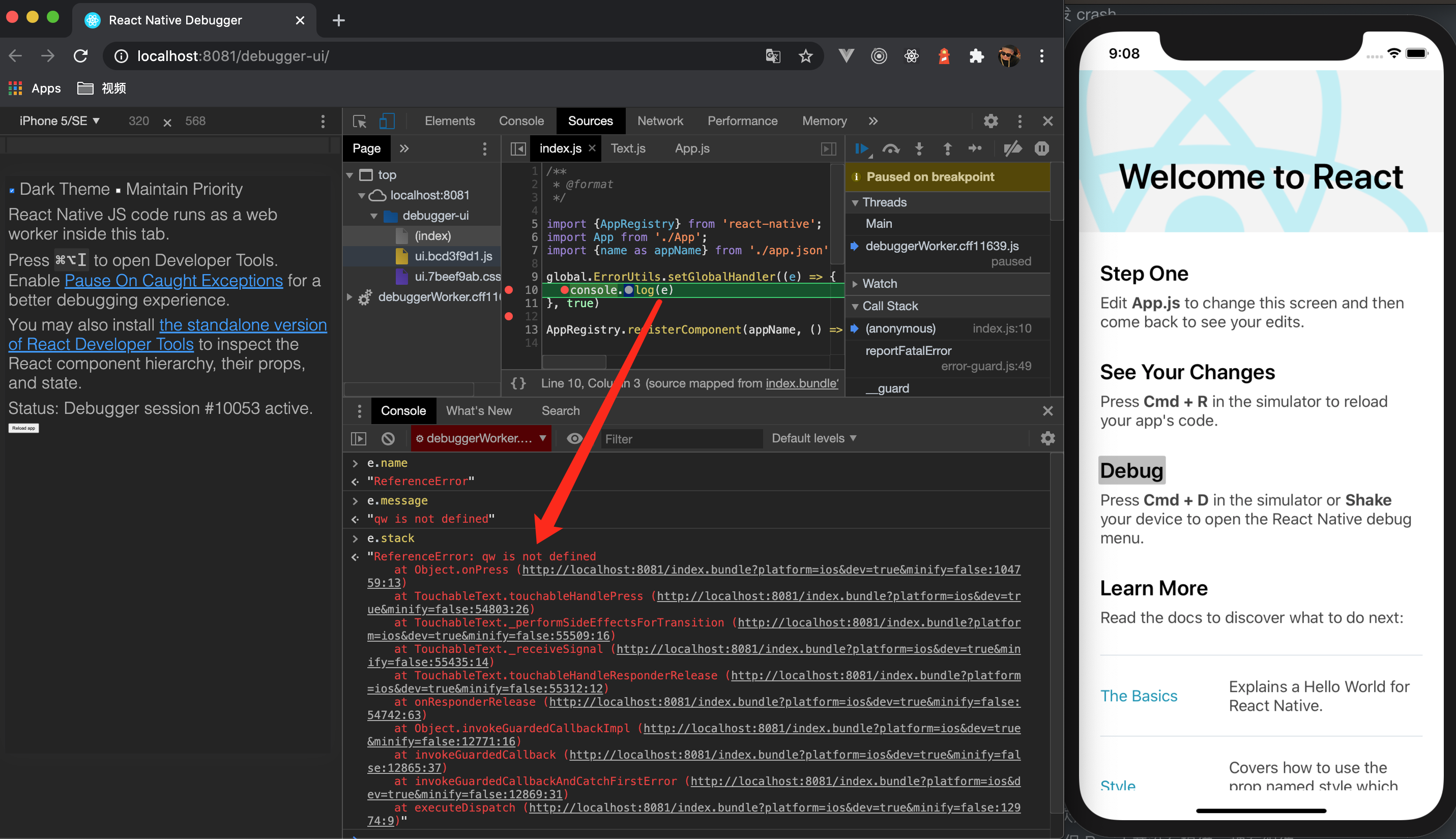Click Pause On Caught Exceptions link
The height and width of the screenshot is (839, 1456).
[x=173, y=281]
